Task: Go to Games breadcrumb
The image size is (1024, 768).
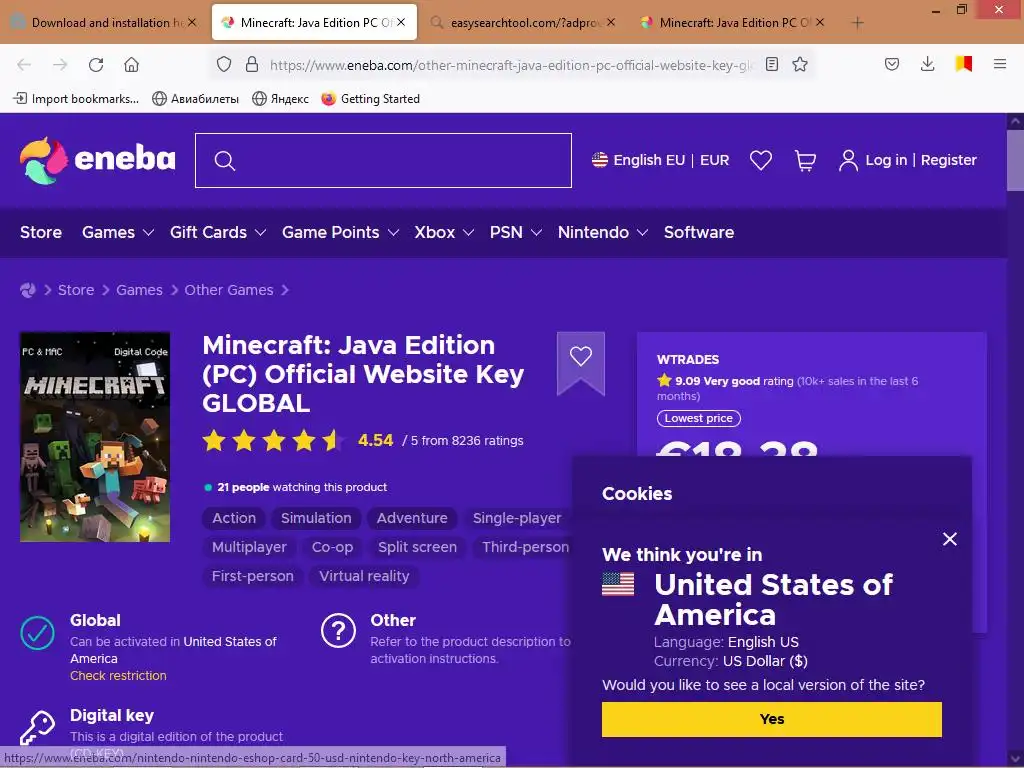Action: [139, 290]
